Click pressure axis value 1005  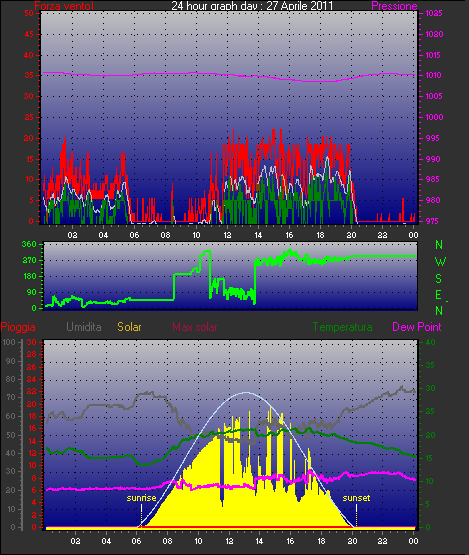pyautogui.click(x=434, y=96)
